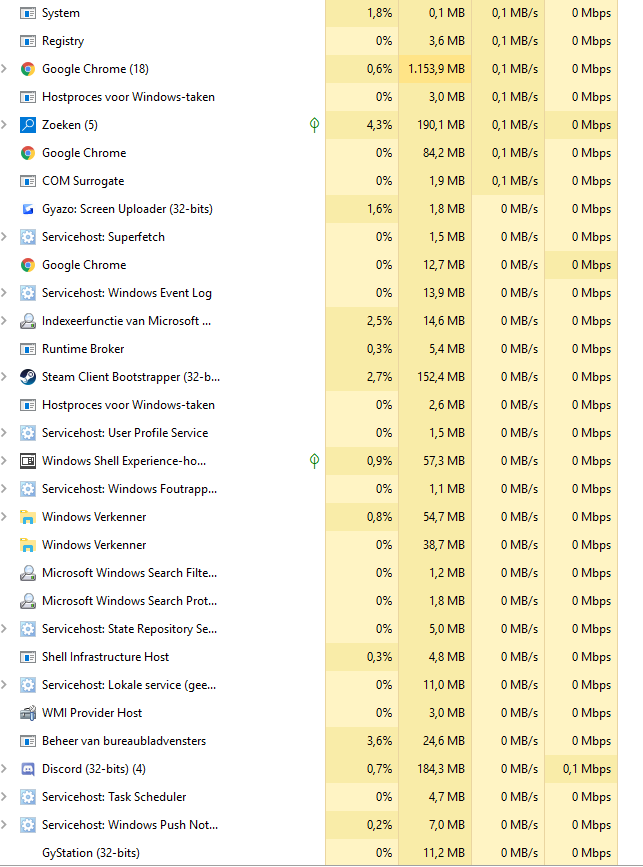Click the Google Chrome (18) icon
The width and height of the screenshot is (643, 867).
(28, 69)
